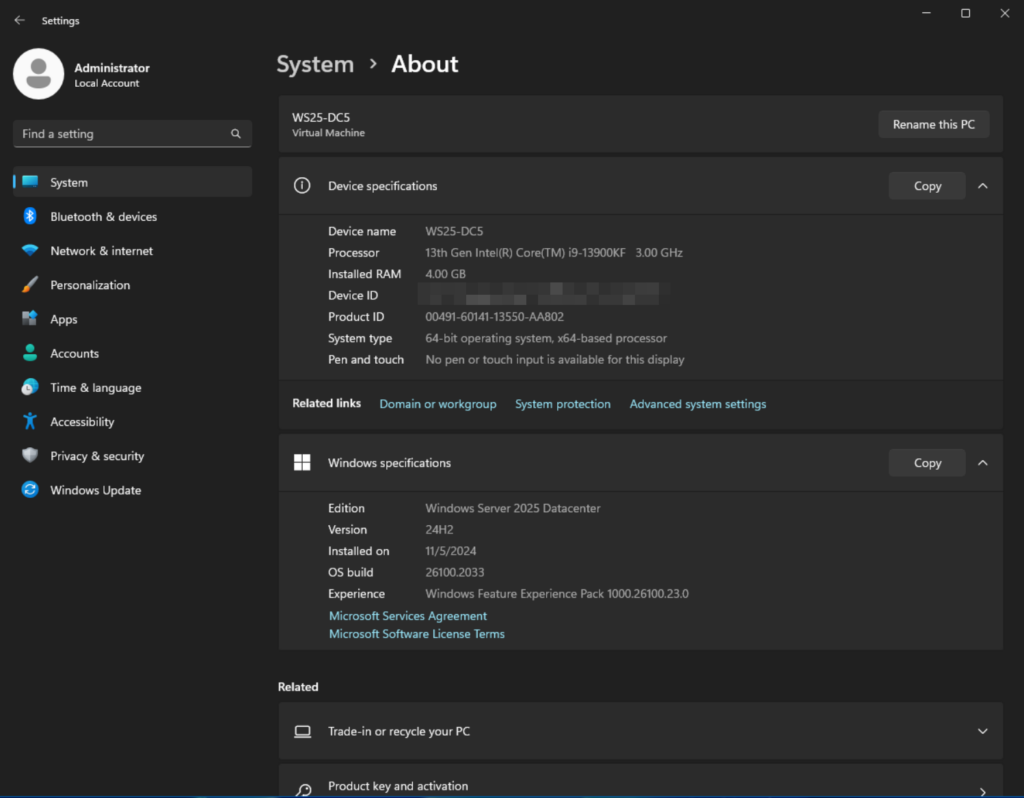Viewport: 1024px width, 798px height.
Task: Click the Installed on date 11/5/2024
Action: (x=451, y=551)
